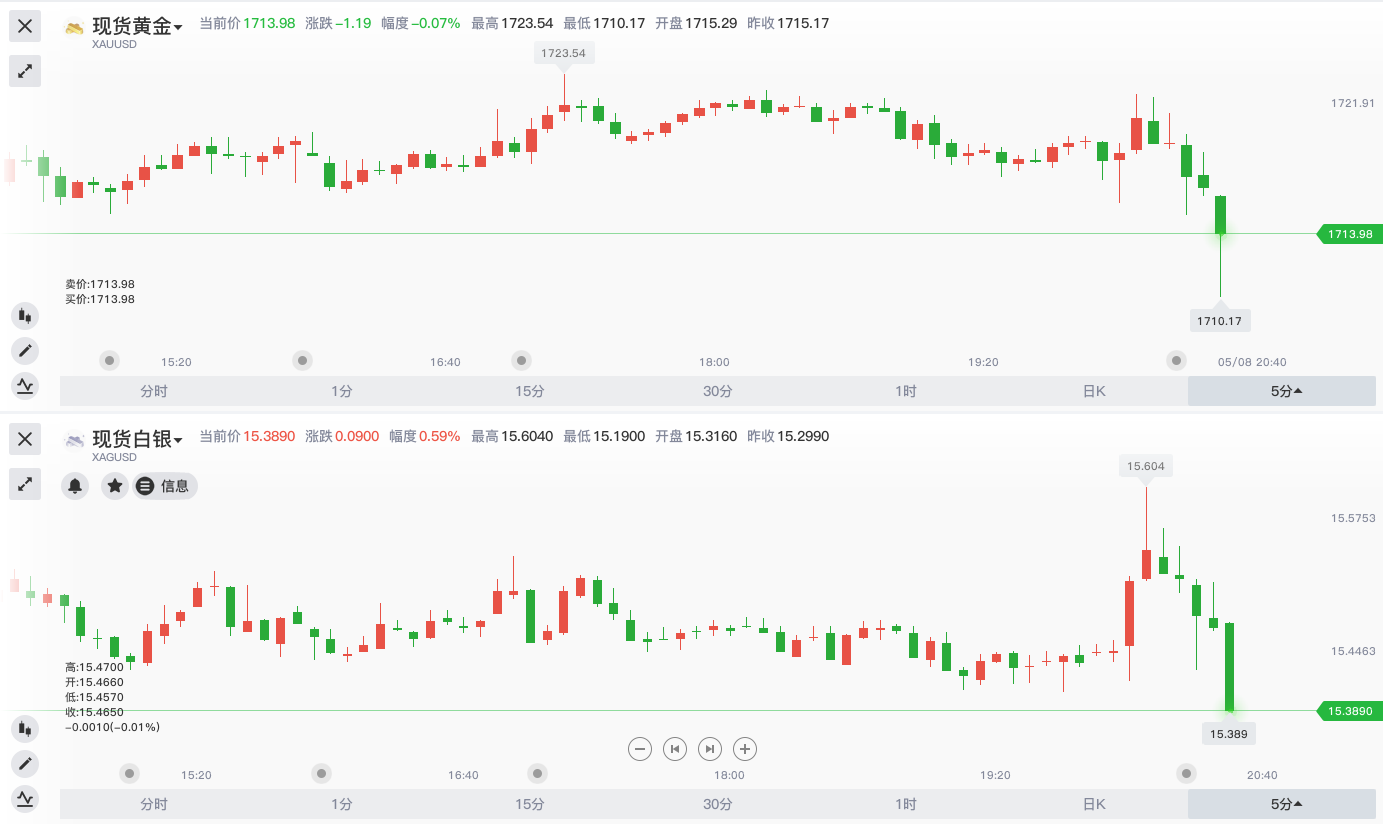Open the 5分 period dropdown on gold chart
The image size is (1383, 824).
coord(1282,391)
